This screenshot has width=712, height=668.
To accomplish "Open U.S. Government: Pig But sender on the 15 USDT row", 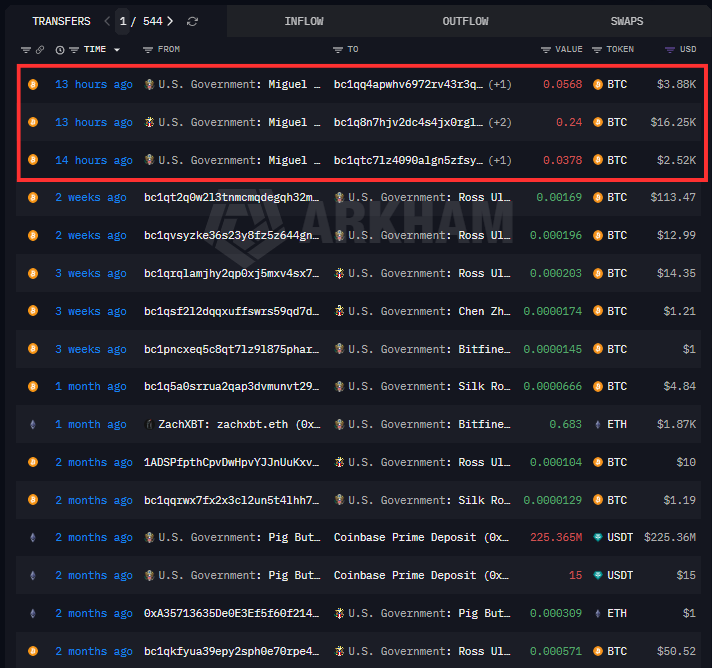I will pyautogui.click(x=232, y=575).
